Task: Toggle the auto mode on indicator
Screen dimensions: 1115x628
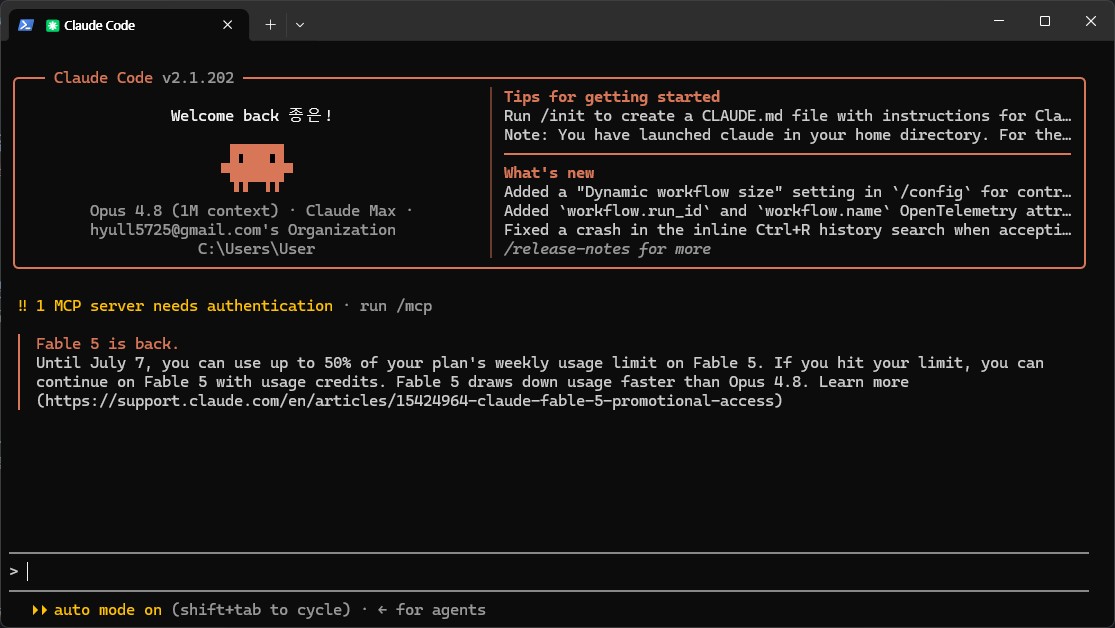Action: (108, 610)
